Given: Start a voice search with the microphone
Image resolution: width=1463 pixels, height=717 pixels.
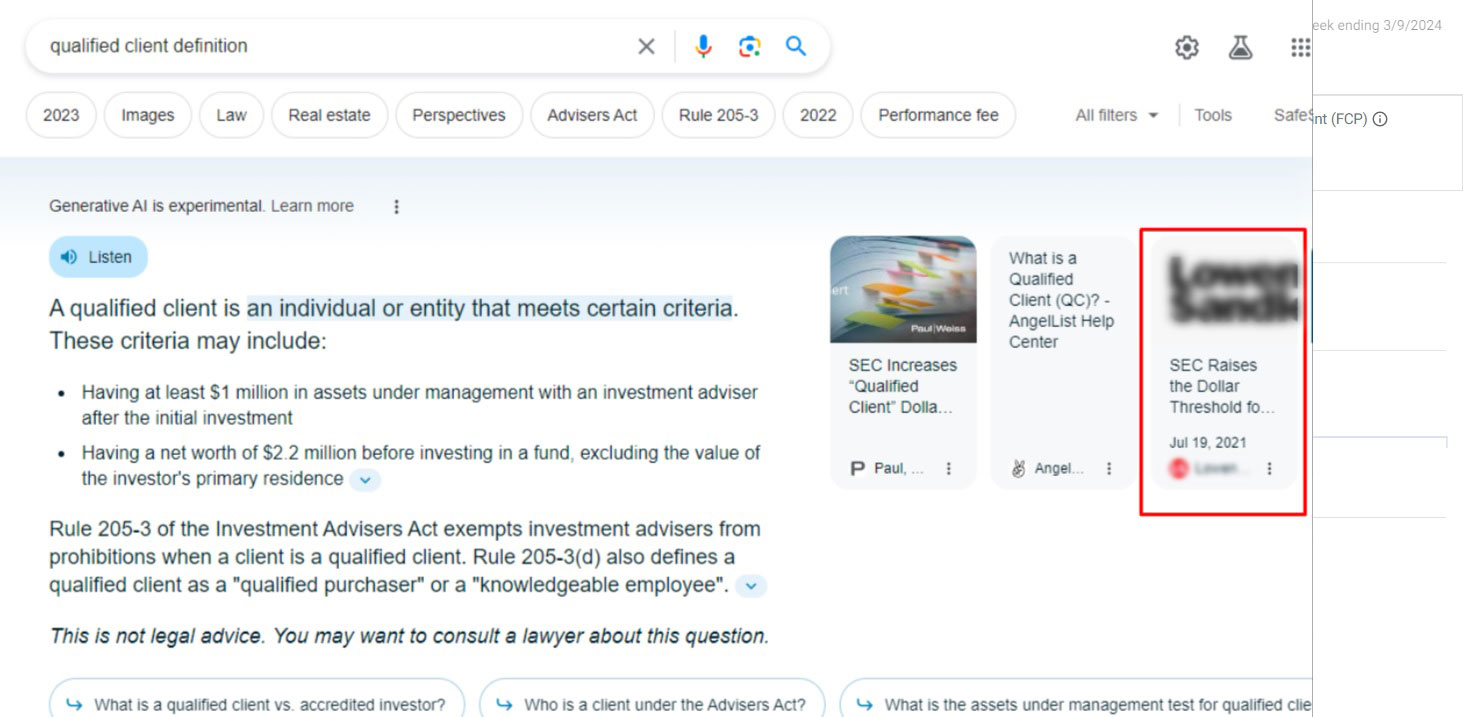Looking at the screenshot, I should (x=703, y=46).
